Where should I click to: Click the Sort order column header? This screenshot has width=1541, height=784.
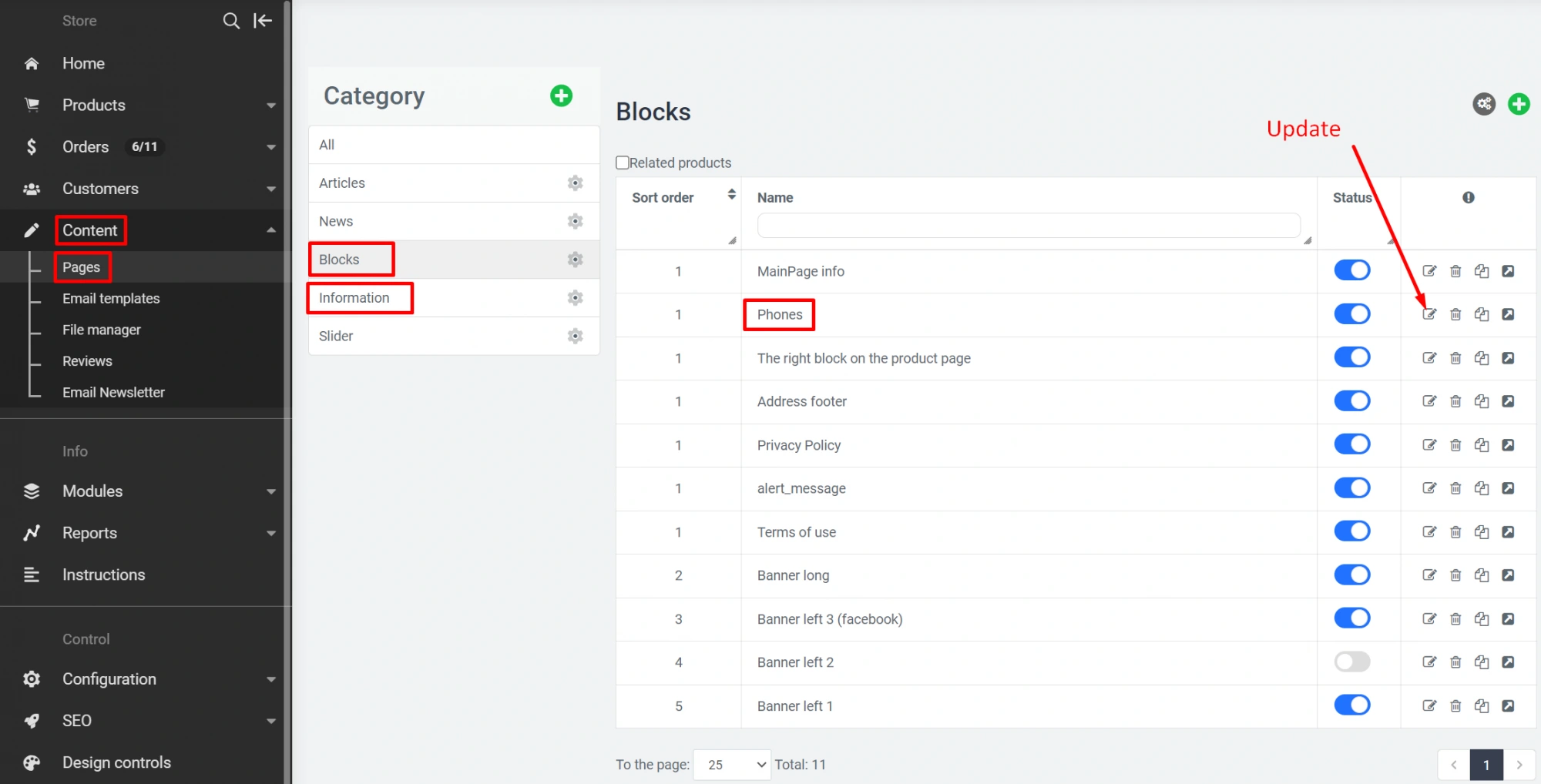pyautogui.click(x=663, y=198)
